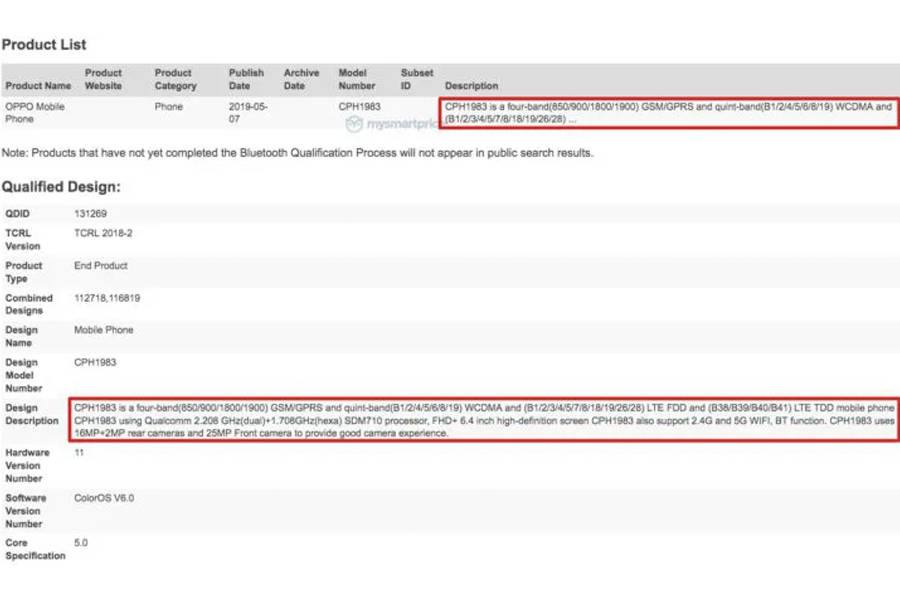This screenshot has width=900, height=600.
Task: Click the Product Type label
Action: click(x=24, y=272)
